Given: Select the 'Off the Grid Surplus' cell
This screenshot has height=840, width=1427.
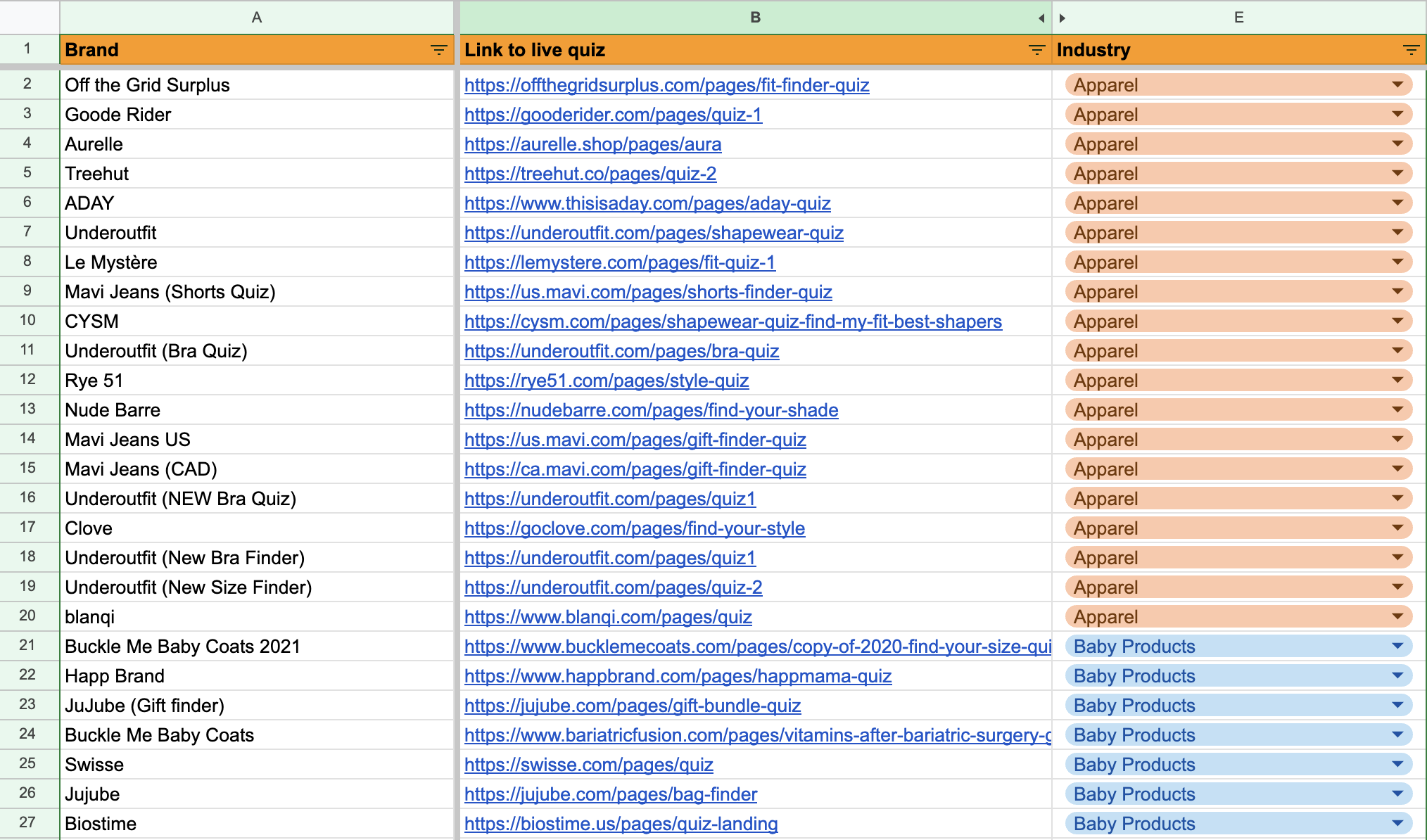Looking at the screenshot, I should pyautogui.click(x=257, y=85).
